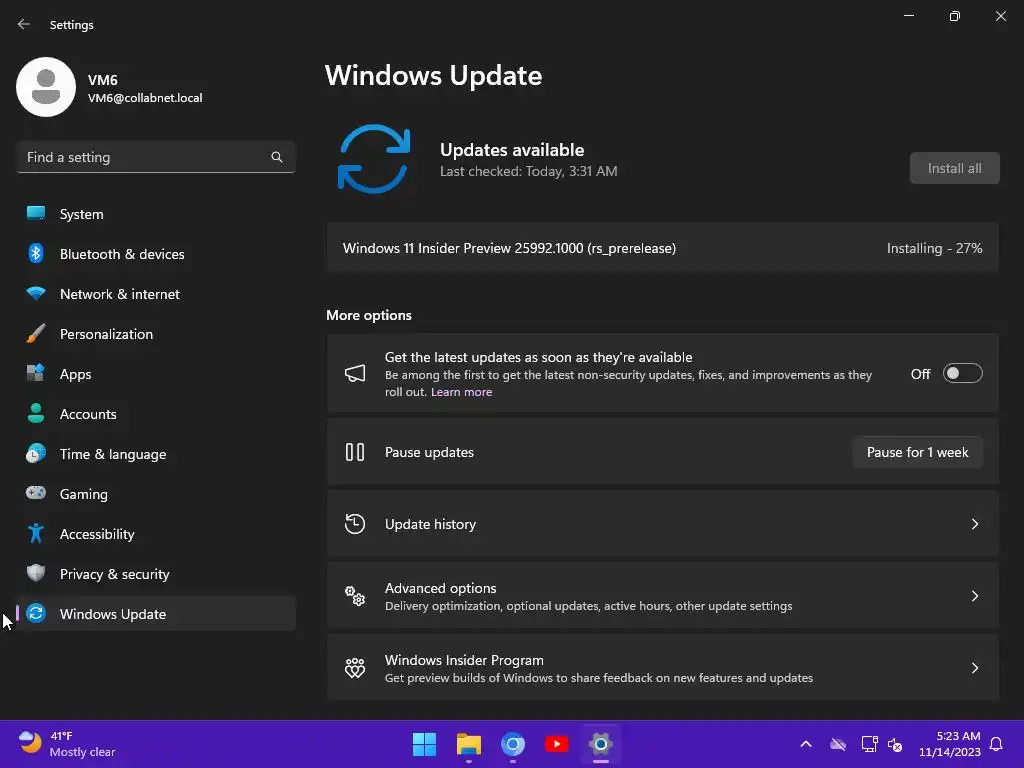The height and width of the screenshot is (768, 1024).
Task: Open the Start menu from taskbar
Action: [424, 744]
